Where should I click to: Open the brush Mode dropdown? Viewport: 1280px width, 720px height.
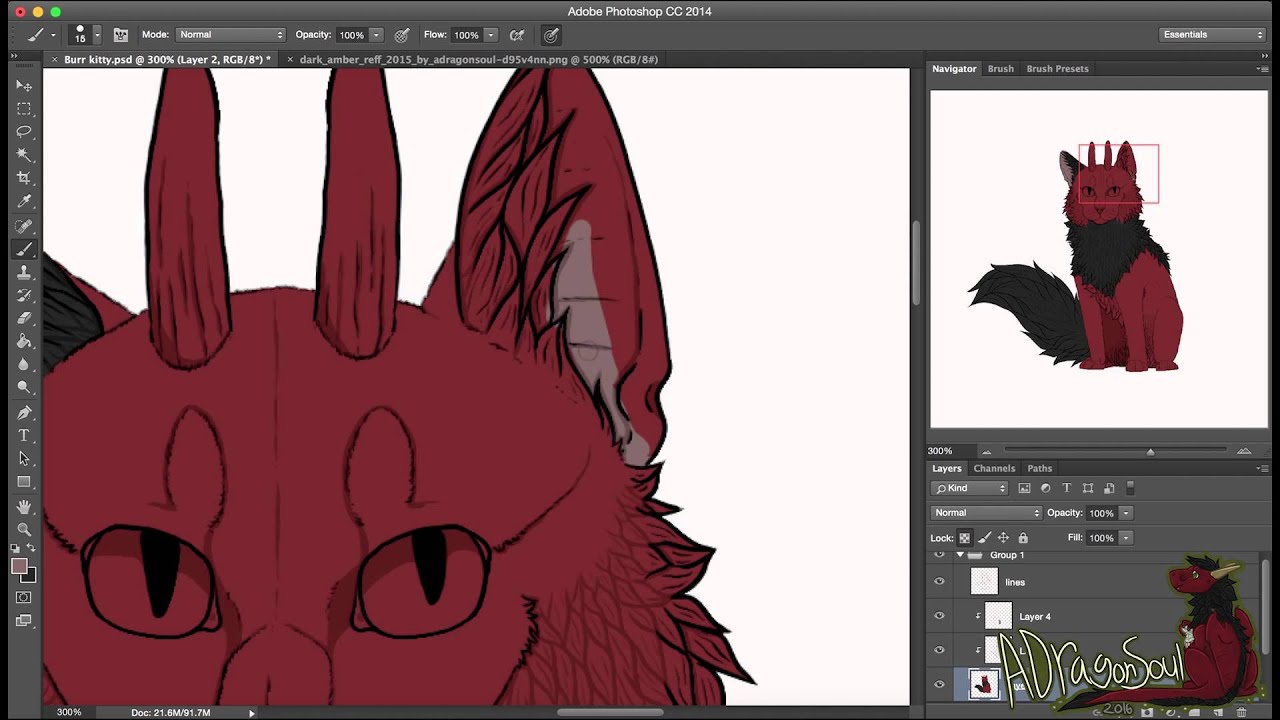[x=230, y=35]
